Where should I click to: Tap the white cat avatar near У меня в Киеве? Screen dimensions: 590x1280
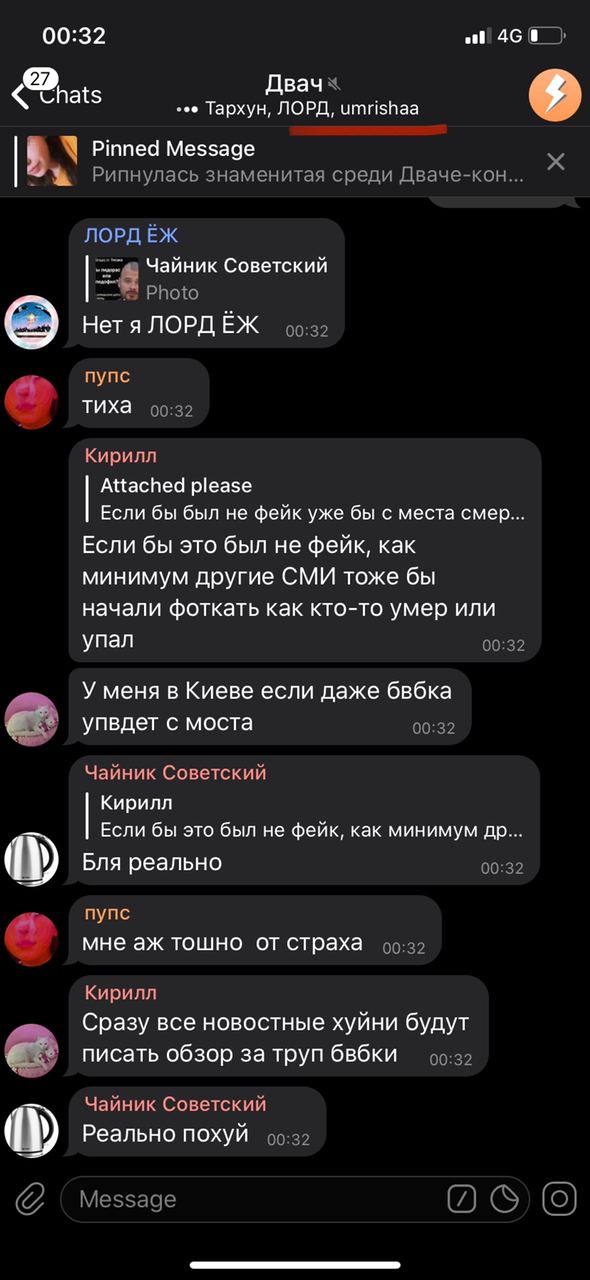pos(31,719)
